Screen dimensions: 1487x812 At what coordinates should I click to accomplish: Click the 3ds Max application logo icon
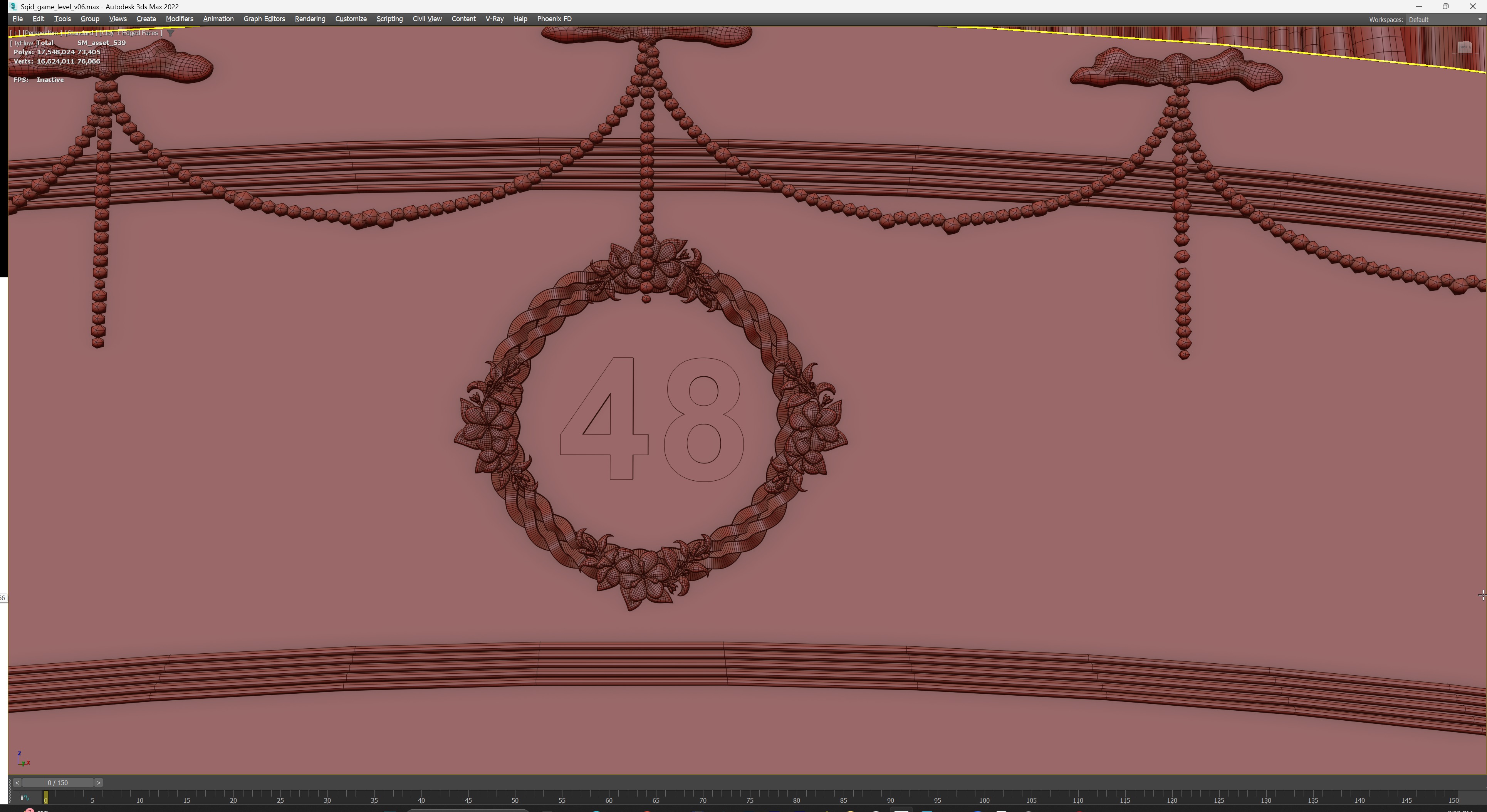tap(13, 6)
